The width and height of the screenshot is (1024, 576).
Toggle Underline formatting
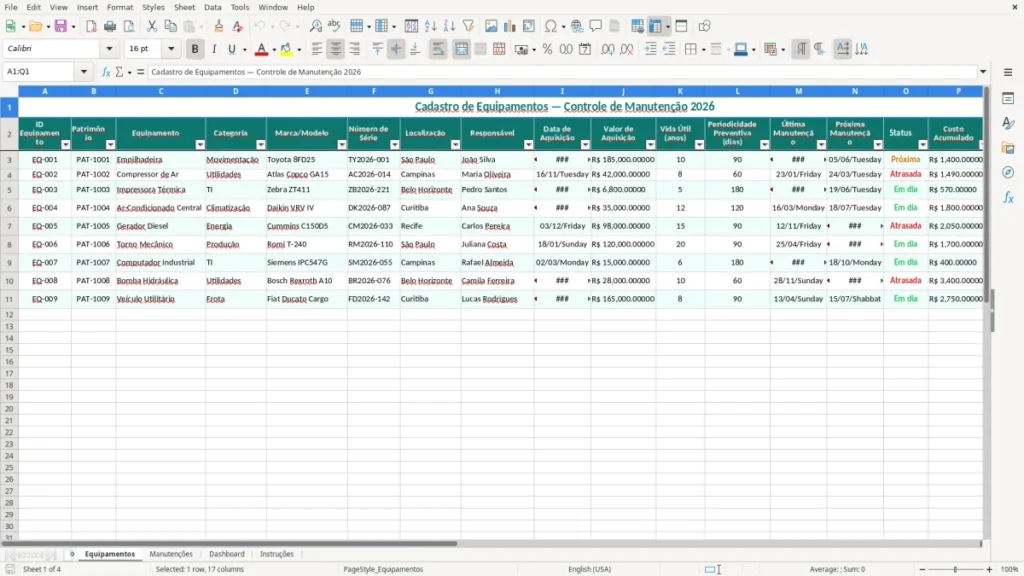click(231, 49)
